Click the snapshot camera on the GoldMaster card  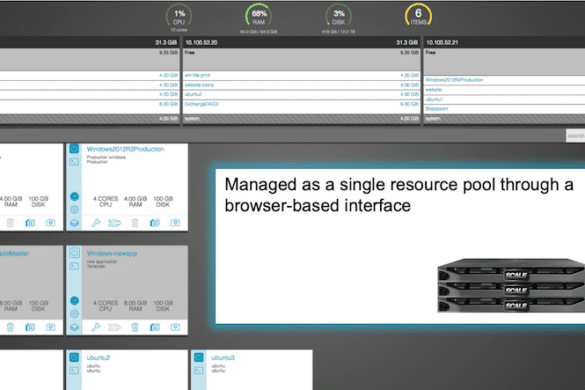[50, 327]
